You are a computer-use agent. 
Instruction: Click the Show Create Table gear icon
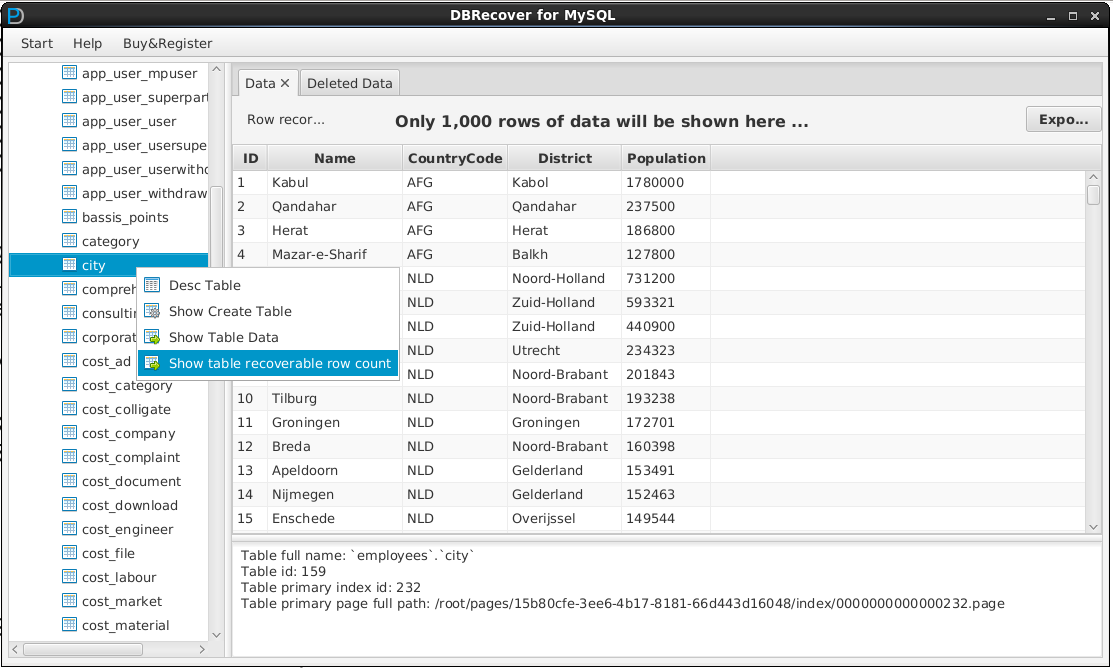[152, 311]
